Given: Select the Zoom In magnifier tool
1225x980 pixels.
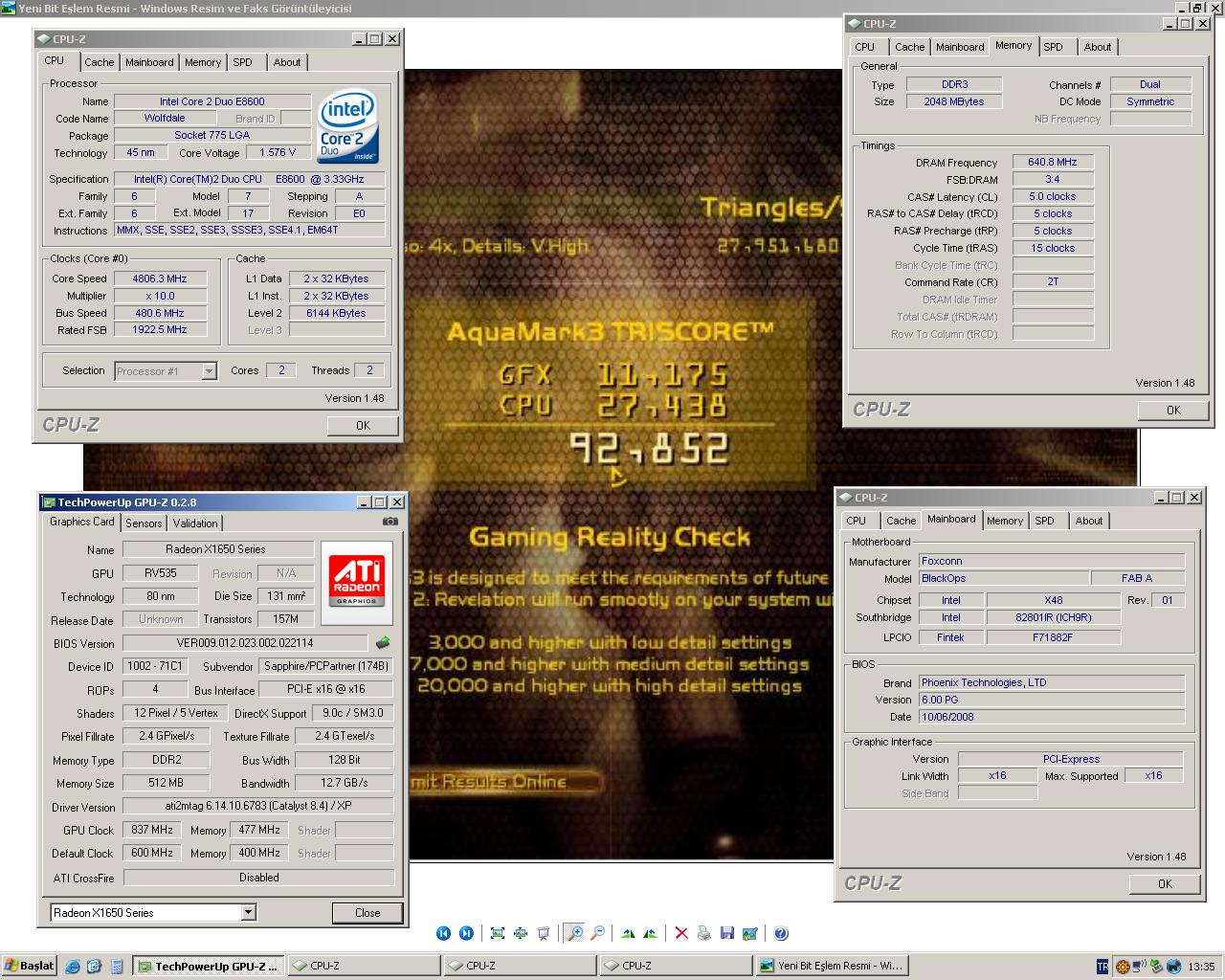Looking at the screenshot, I should click(574, 933).
